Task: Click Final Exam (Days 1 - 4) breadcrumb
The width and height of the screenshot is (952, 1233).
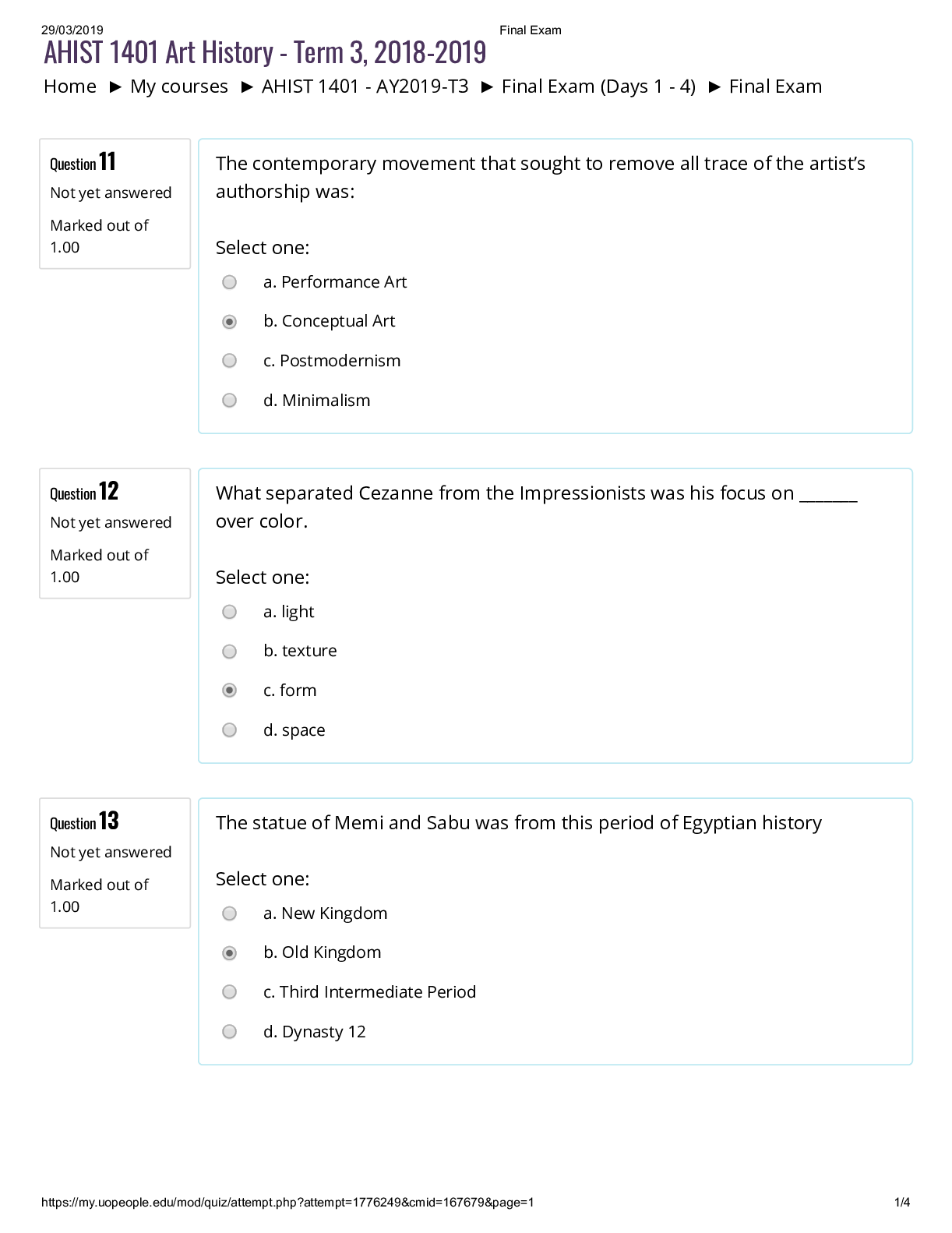Action: click(x=598, y=87)
